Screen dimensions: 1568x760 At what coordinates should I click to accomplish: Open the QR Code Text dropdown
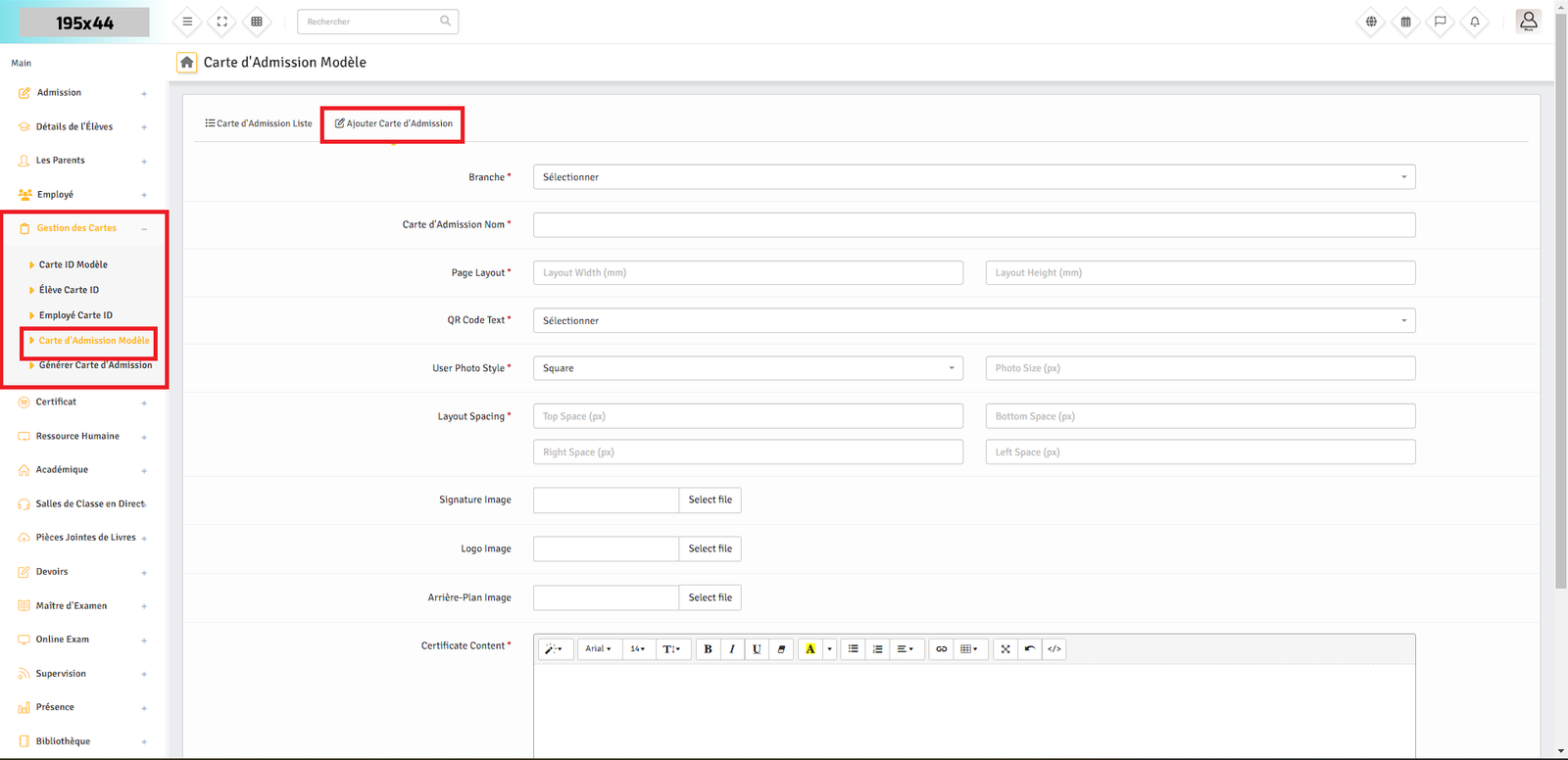973,321
